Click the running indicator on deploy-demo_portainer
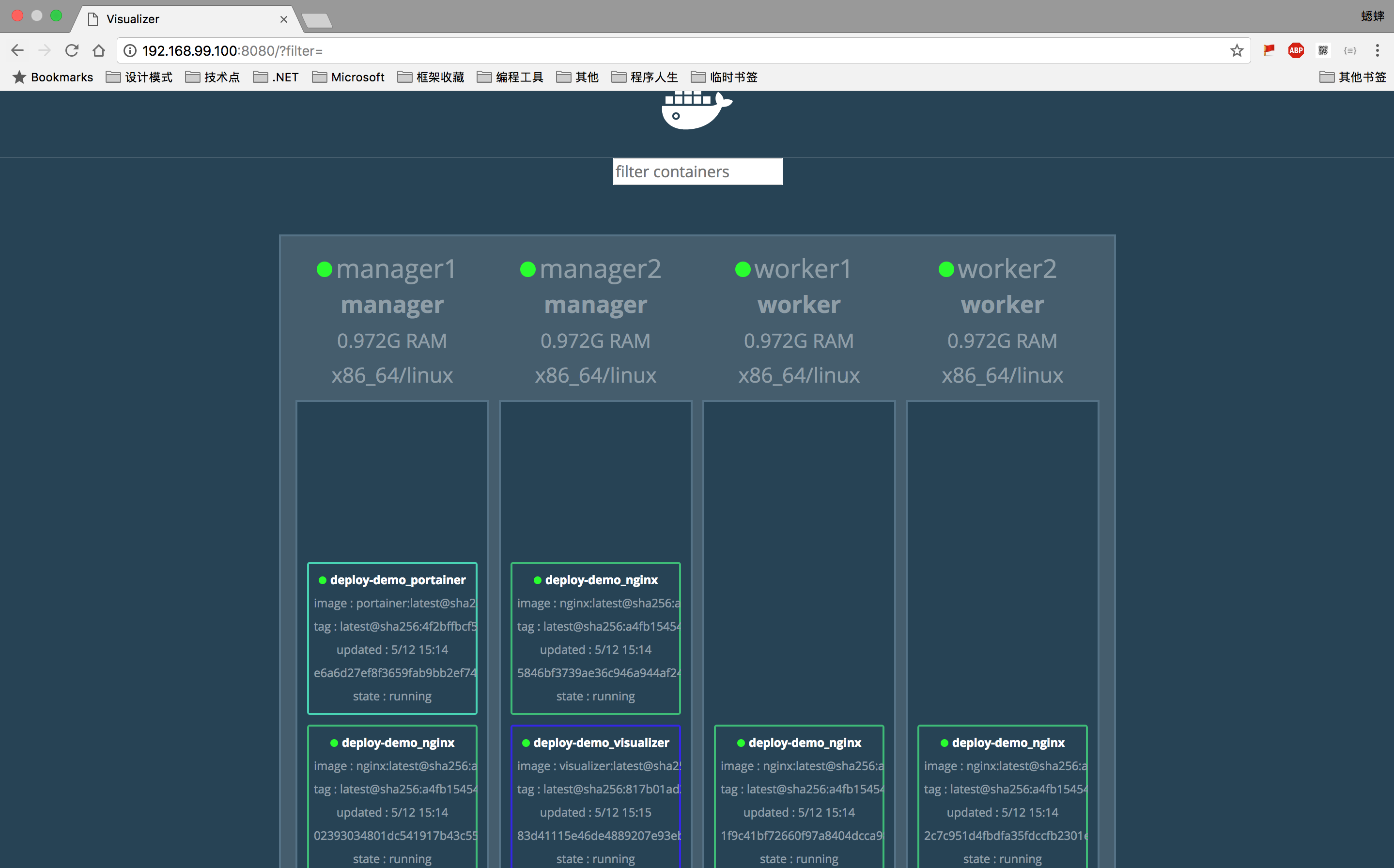1394x868 pixels. pos(322,580)
